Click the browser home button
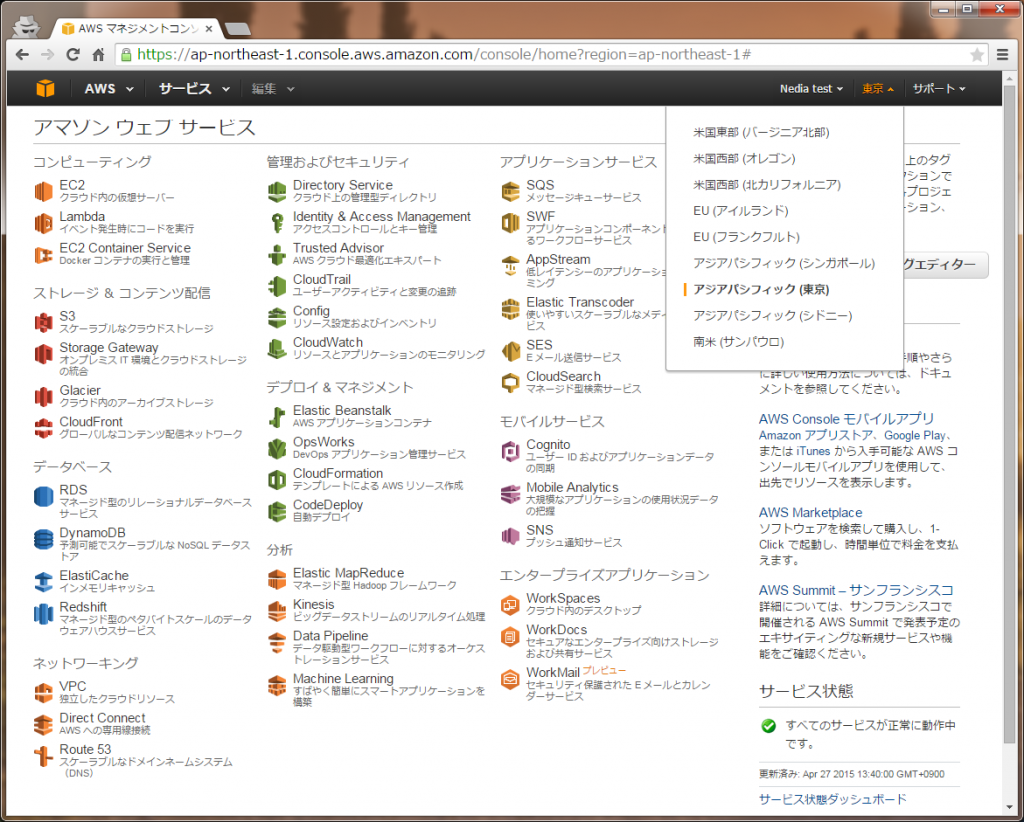 pyautogui.click(x=98, y=55)
